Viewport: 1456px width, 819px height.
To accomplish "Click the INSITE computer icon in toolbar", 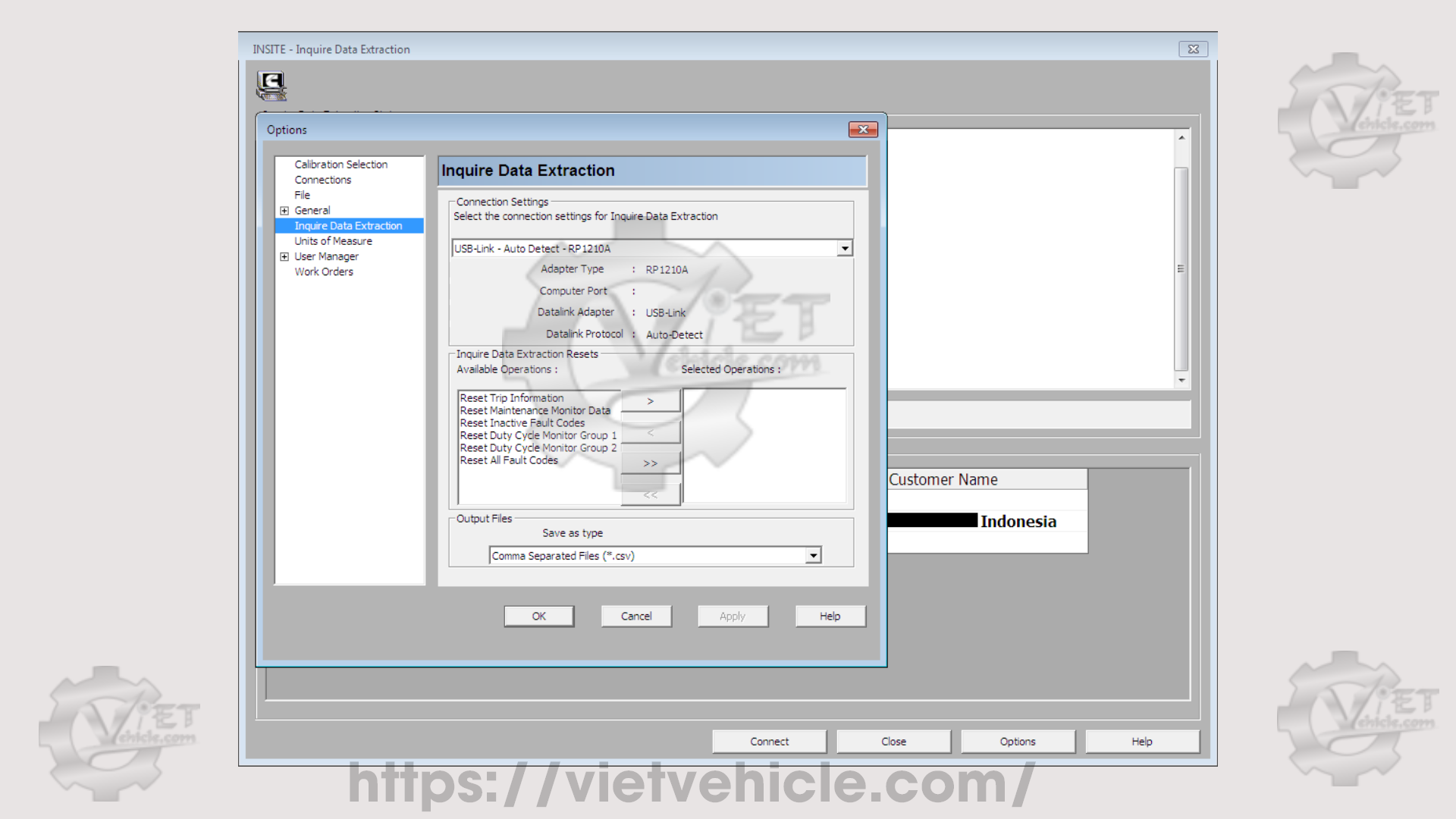I will (x=271, y=86).
